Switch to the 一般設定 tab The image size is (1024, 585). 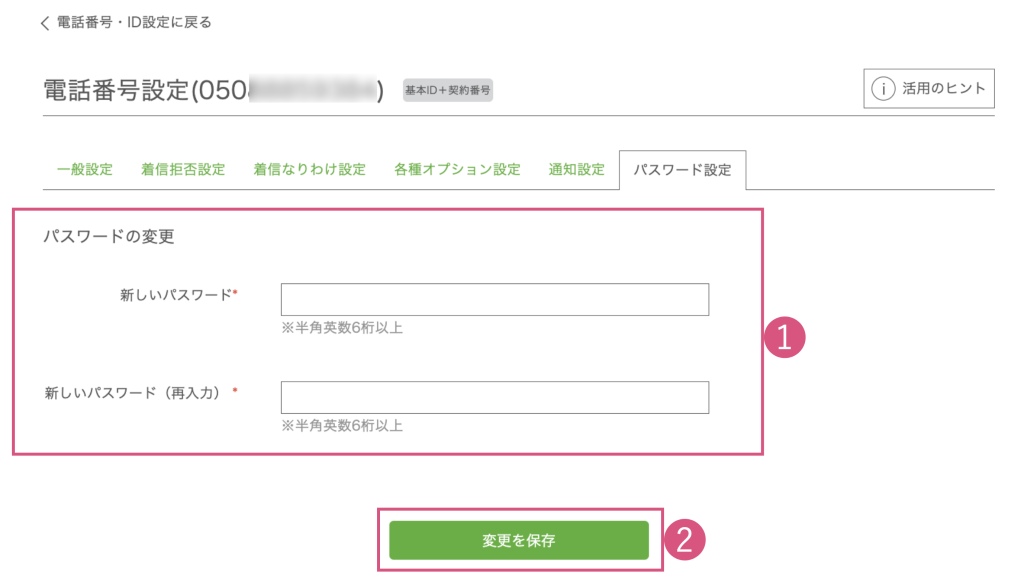[x=85, y=170]
